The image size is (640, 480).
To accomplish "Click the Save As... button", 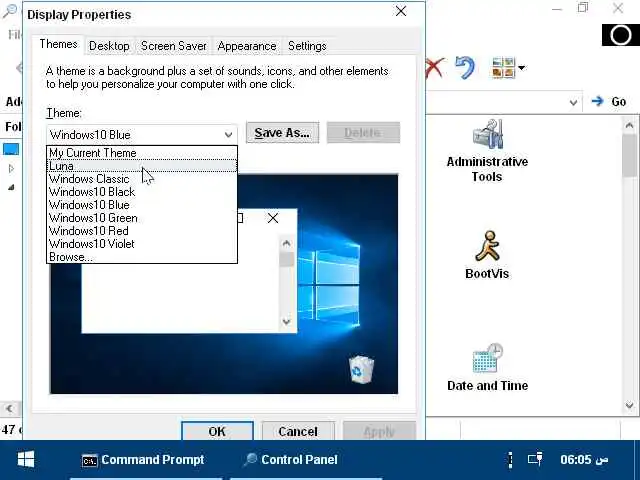I will pos(282,133).
